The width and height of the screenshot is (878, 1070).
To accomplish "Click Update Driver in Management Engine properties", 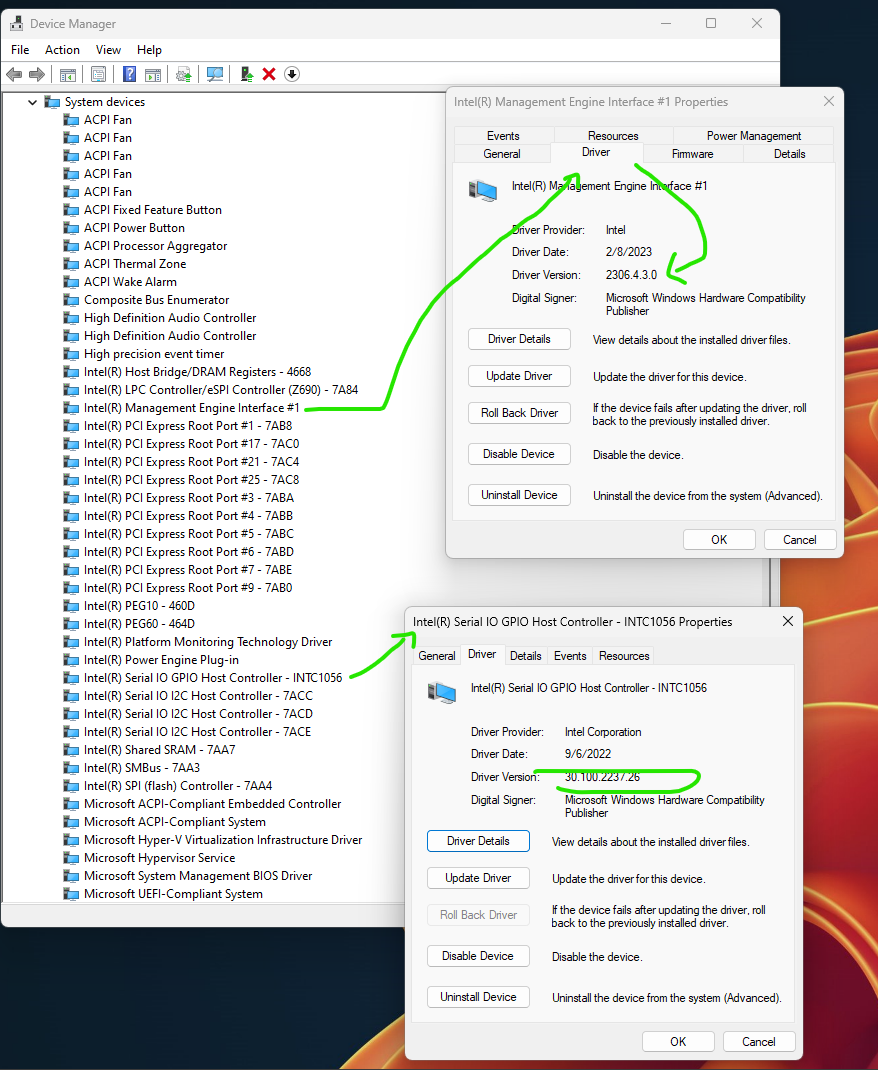I will 519,376.
